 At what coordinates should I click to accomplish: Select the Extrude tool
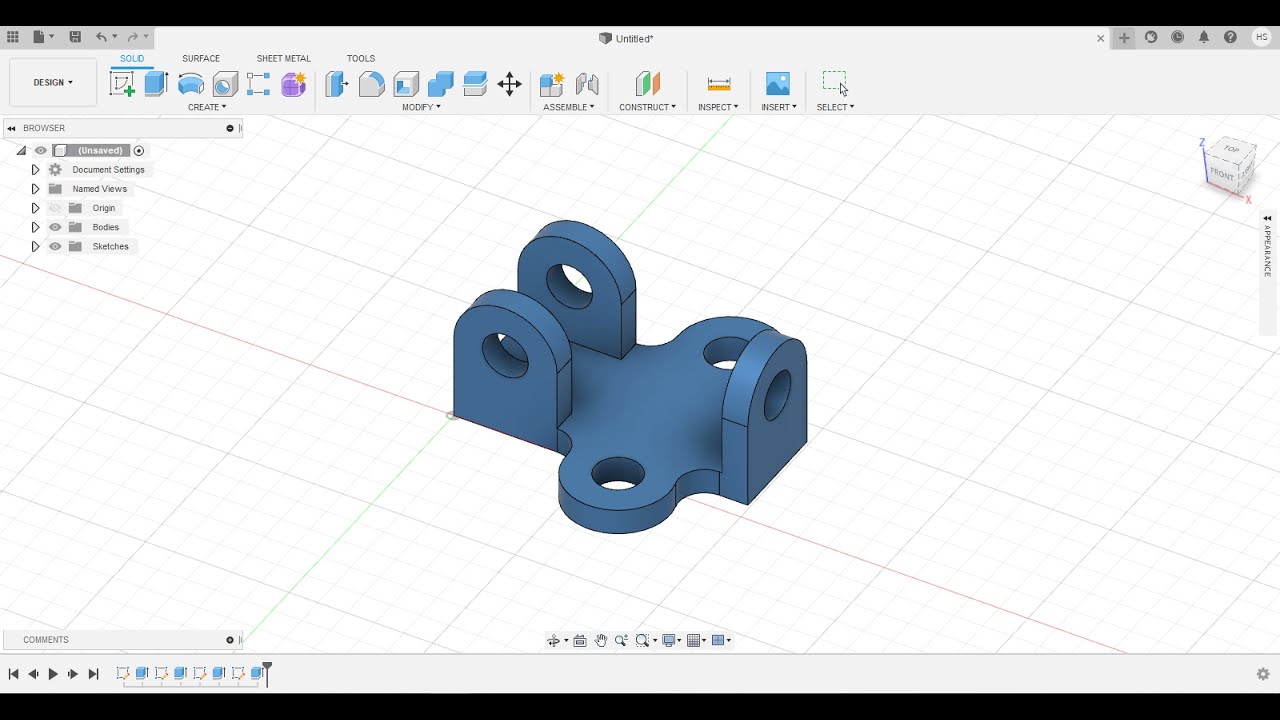click(x=156, y=84)
